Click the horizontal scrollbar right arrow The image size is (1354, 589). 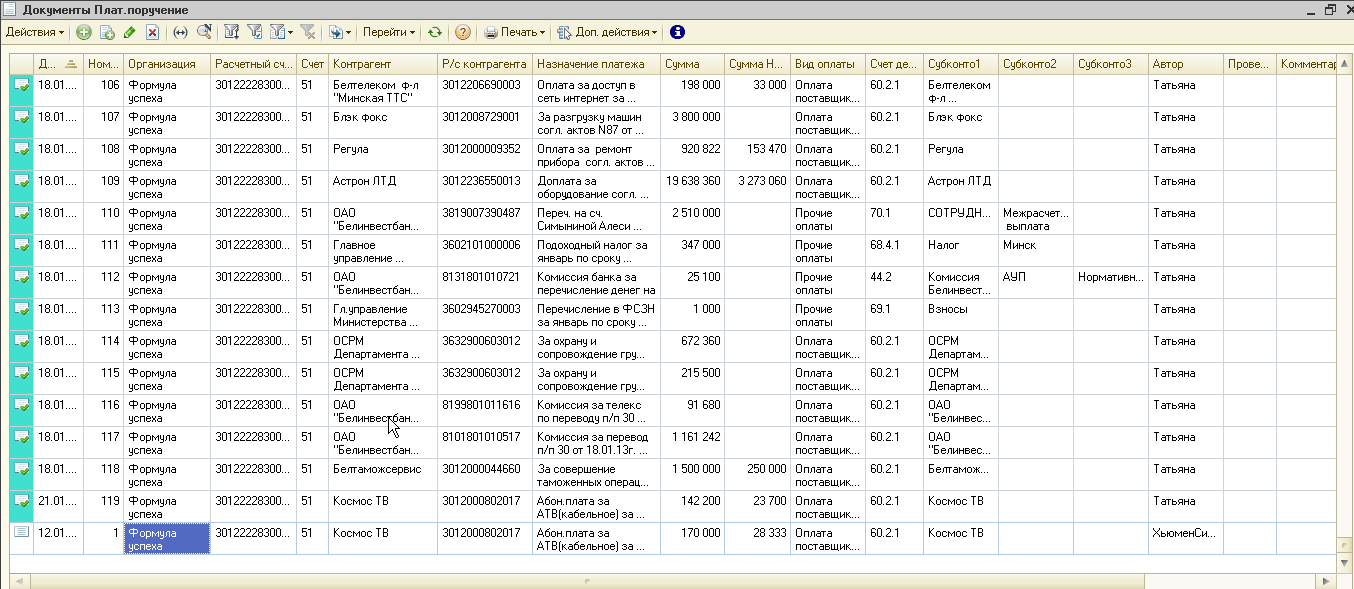(x=1326, y=581)
